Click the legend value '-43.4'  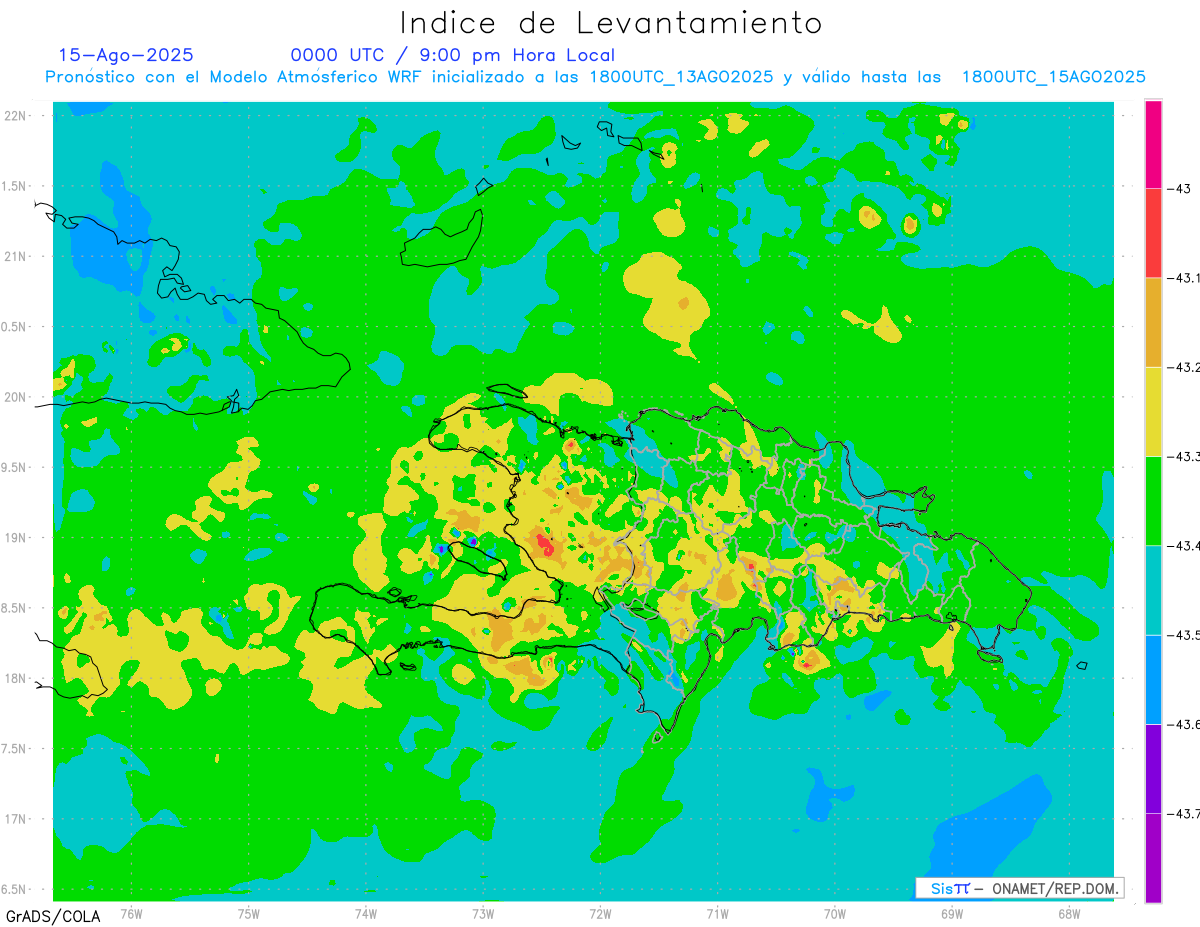pyautogui.click(x=1183, y=545)
